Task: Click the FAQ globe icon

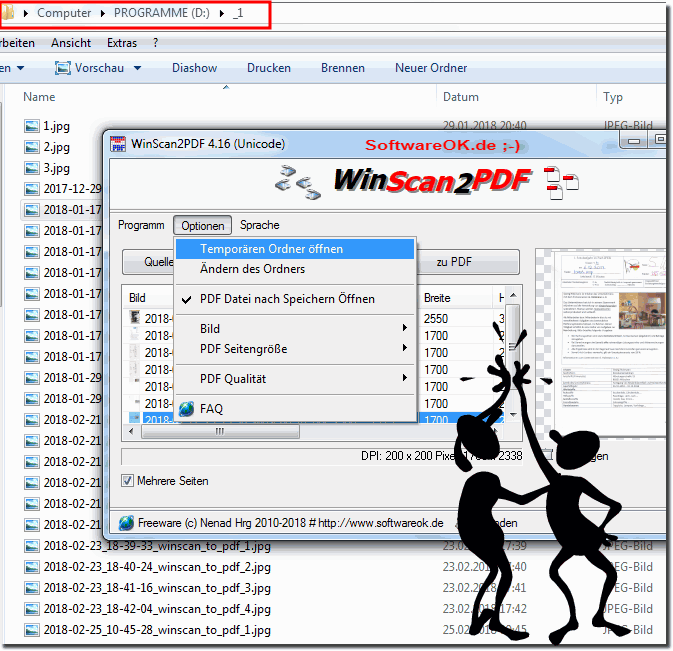Action: click(x=187, y=409)
